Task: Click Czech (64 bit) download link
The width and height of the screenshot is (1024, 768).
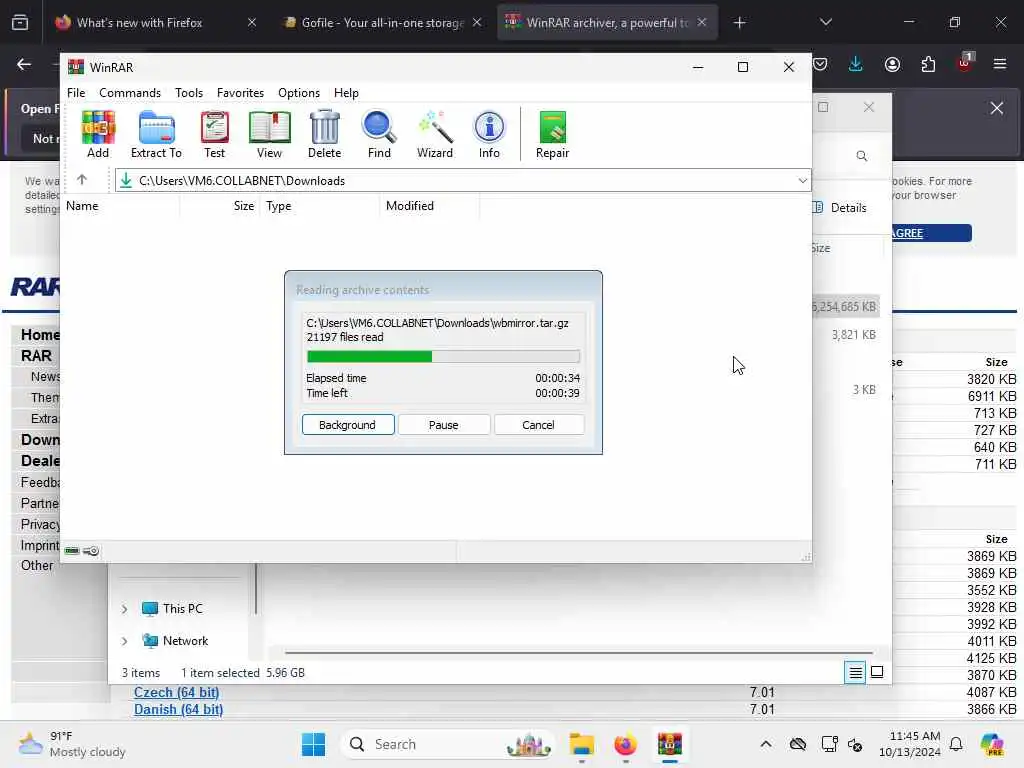Action: coord(176,692)
